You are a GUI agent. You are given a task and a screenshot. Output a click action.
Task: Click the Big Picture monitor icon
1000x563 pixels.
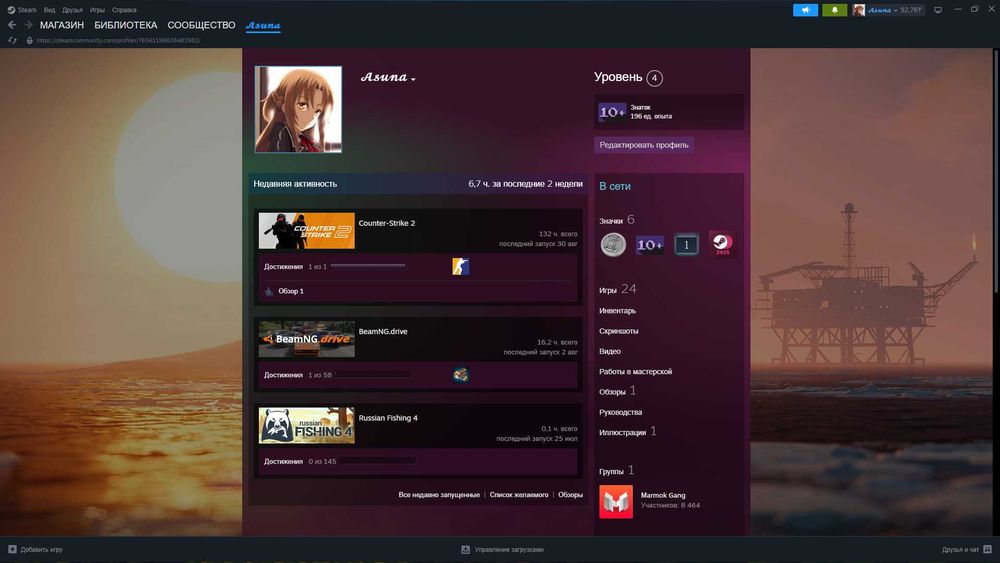click(938, 10)
